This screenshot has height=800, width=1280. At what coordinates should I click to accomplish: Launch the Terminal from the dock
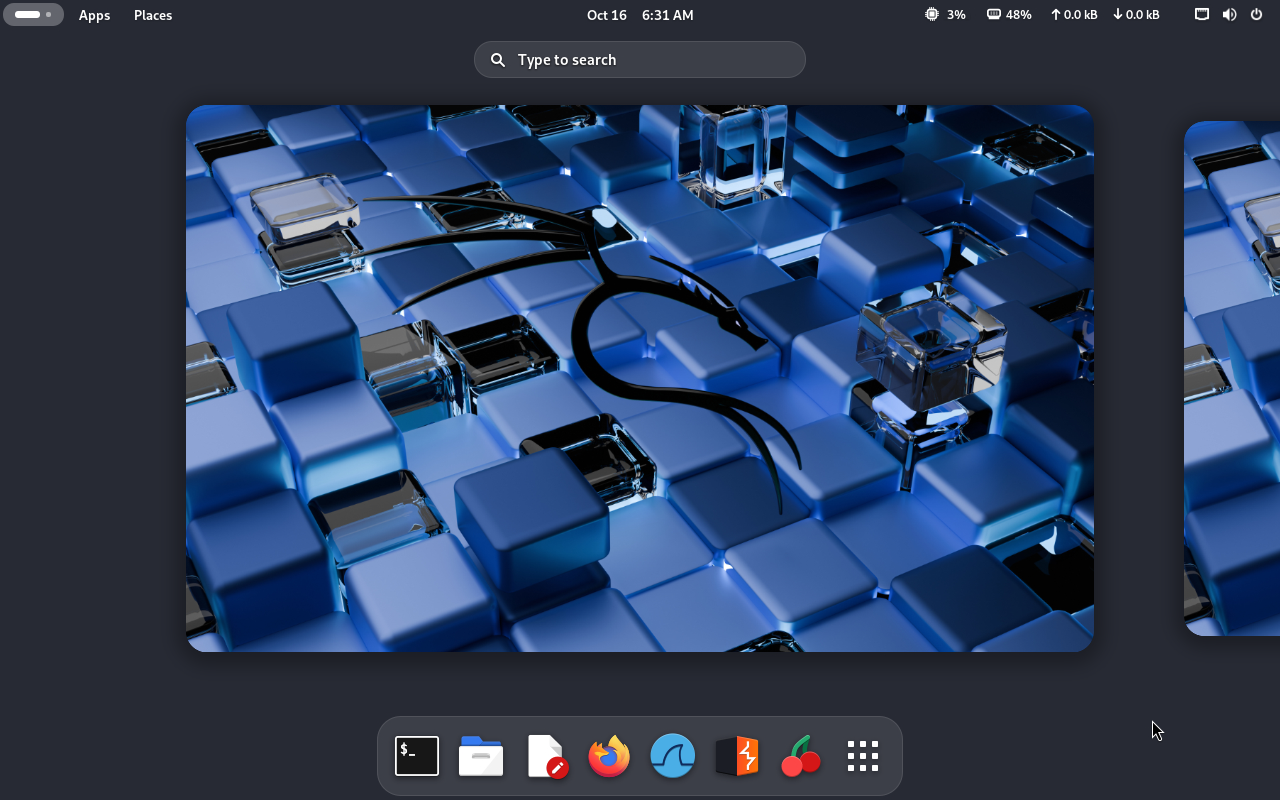click(417, 756)
